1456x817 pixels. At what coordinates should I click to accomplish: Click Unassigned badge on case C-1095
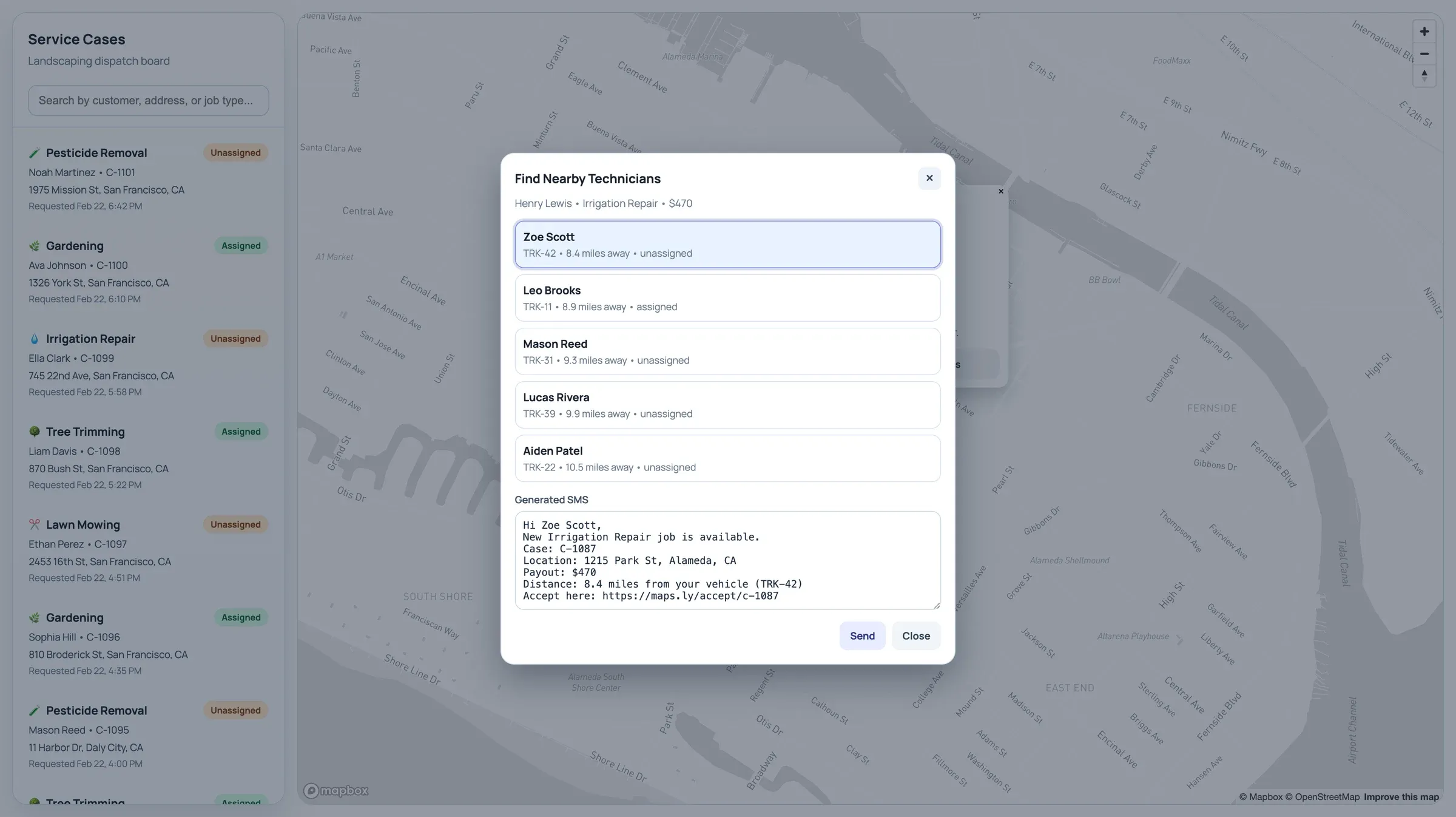[235, 710]
